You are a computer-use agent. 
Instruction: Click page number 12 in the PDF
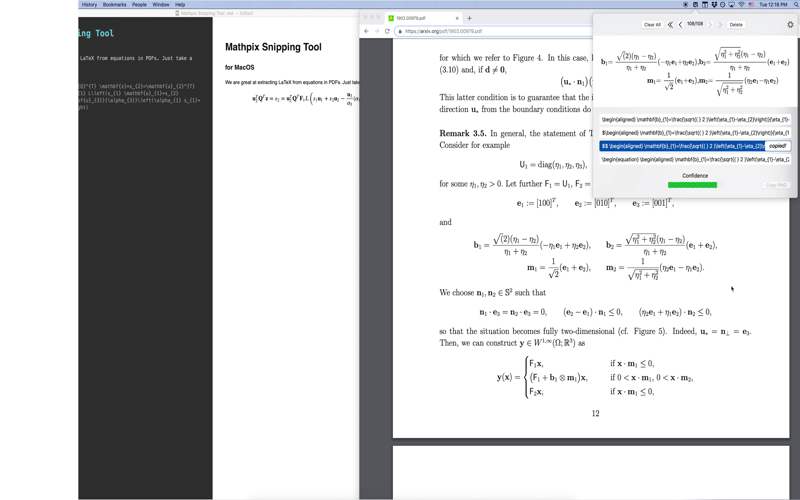click(x=595, y=413)
